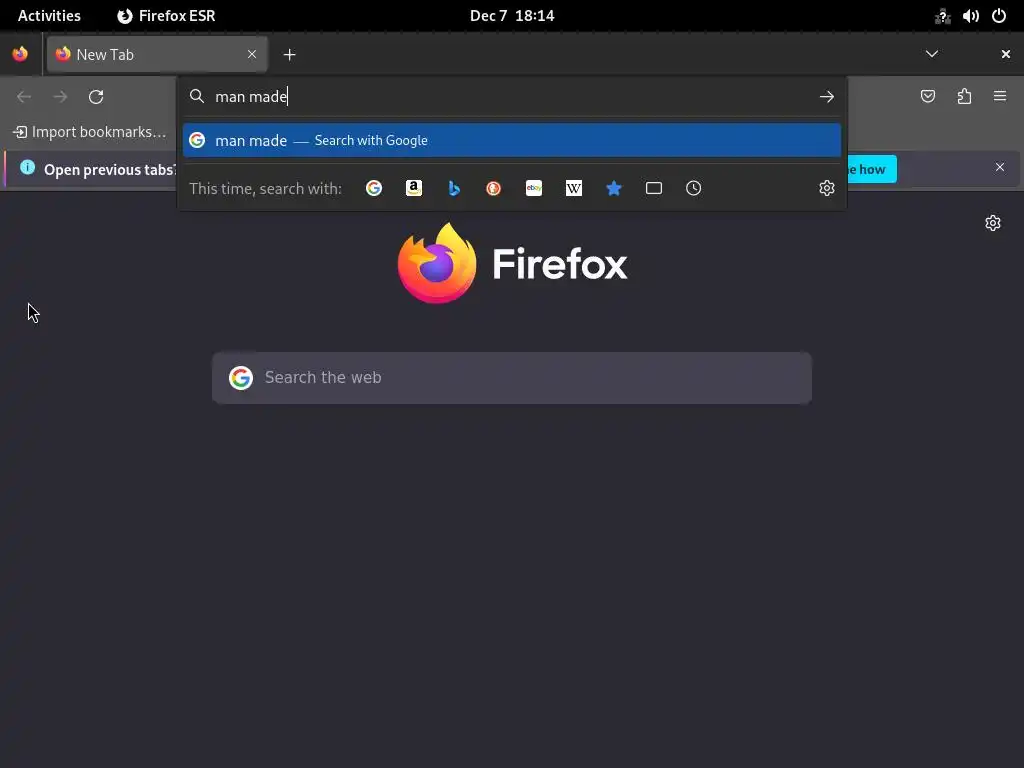Close the New Tab tab

[252, 54]
